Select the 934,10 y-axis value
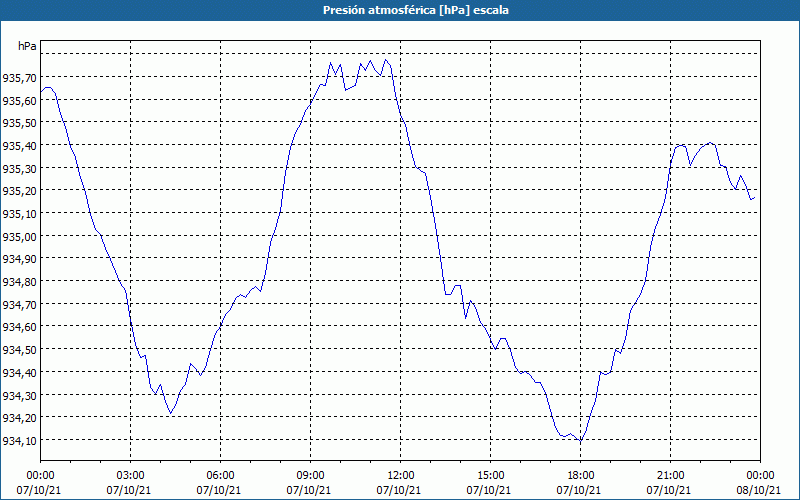This screenshot has height=500, width=800. click(x=20, y=440)
